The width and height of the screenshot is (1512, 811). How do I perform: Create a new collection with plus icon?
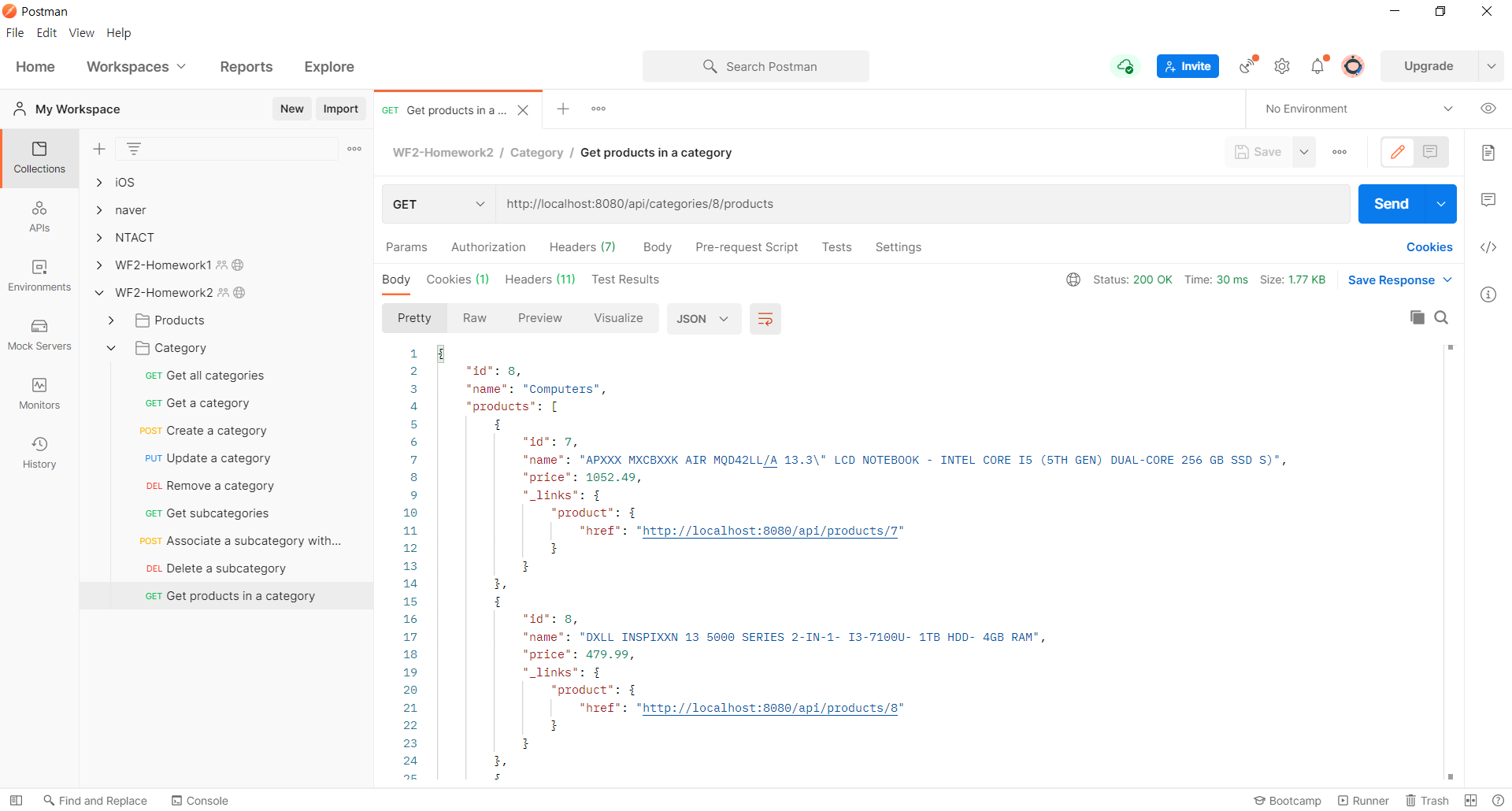pos(99,149)
